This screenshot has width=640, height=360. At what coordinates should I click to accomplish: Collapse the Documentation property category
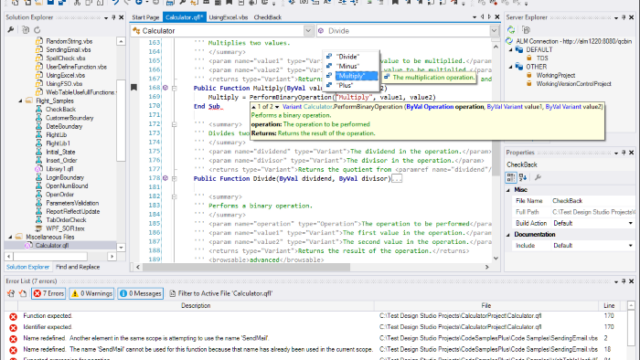(x=509, y=235)
